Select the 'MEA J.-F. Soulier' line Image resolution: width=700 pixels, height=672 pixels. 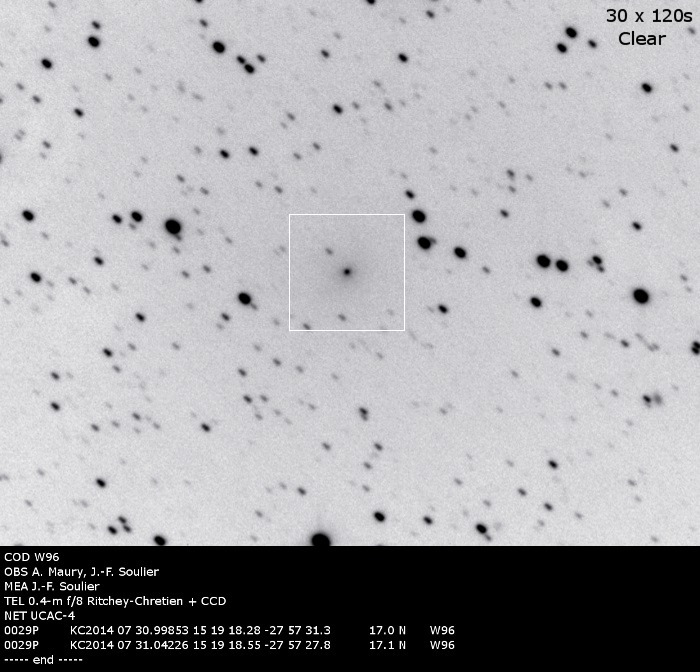click(x=52, y=586)
